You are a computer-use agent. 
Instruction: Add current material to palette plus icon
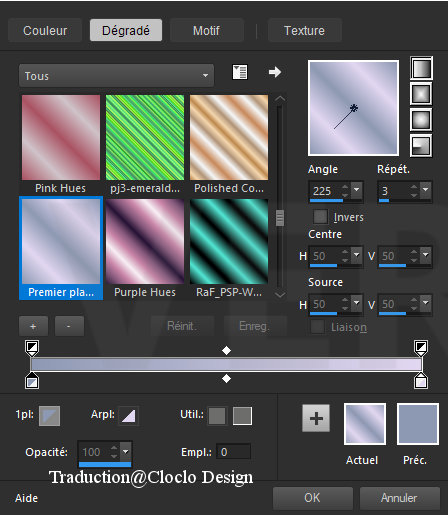click(x=316, y=418)
